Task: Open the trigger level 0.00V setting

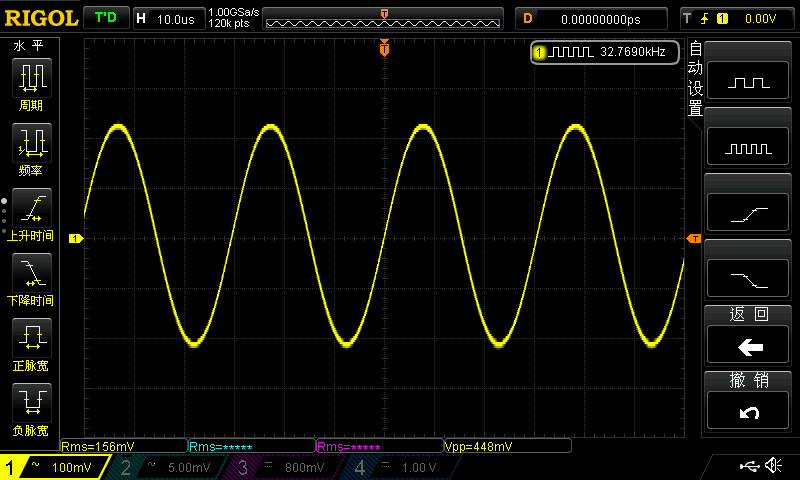Action: [x=738, y=18]
